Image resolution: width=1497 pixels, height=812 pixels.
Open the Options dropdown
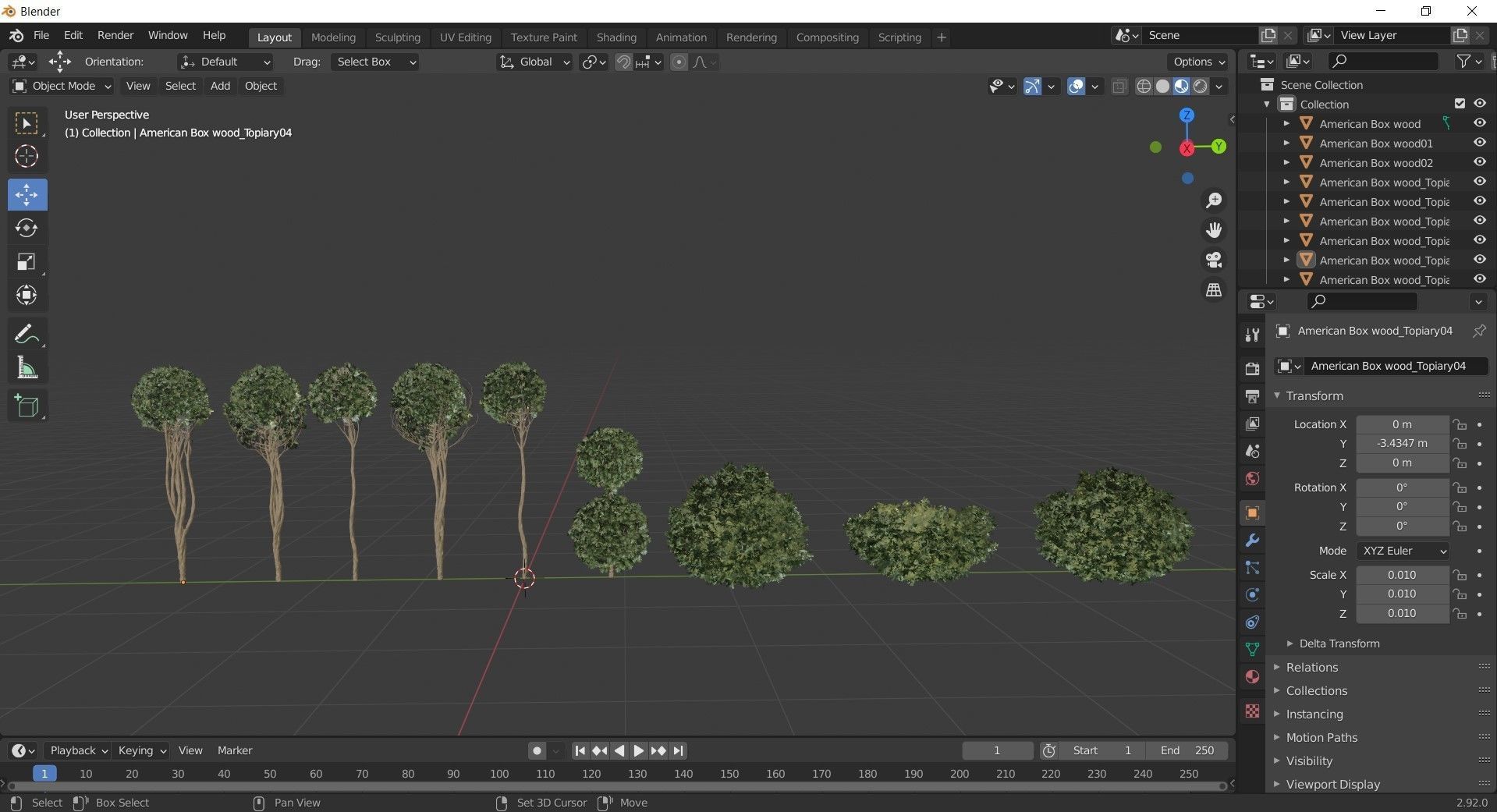(x=1198, y=62)
